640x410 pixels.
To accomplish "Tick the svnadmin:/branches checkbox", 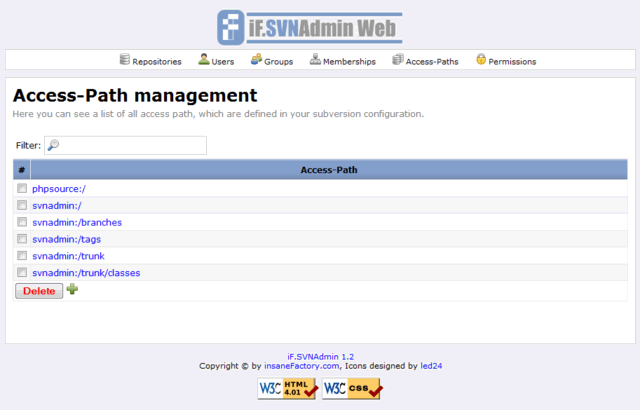I will click(22, 222).
